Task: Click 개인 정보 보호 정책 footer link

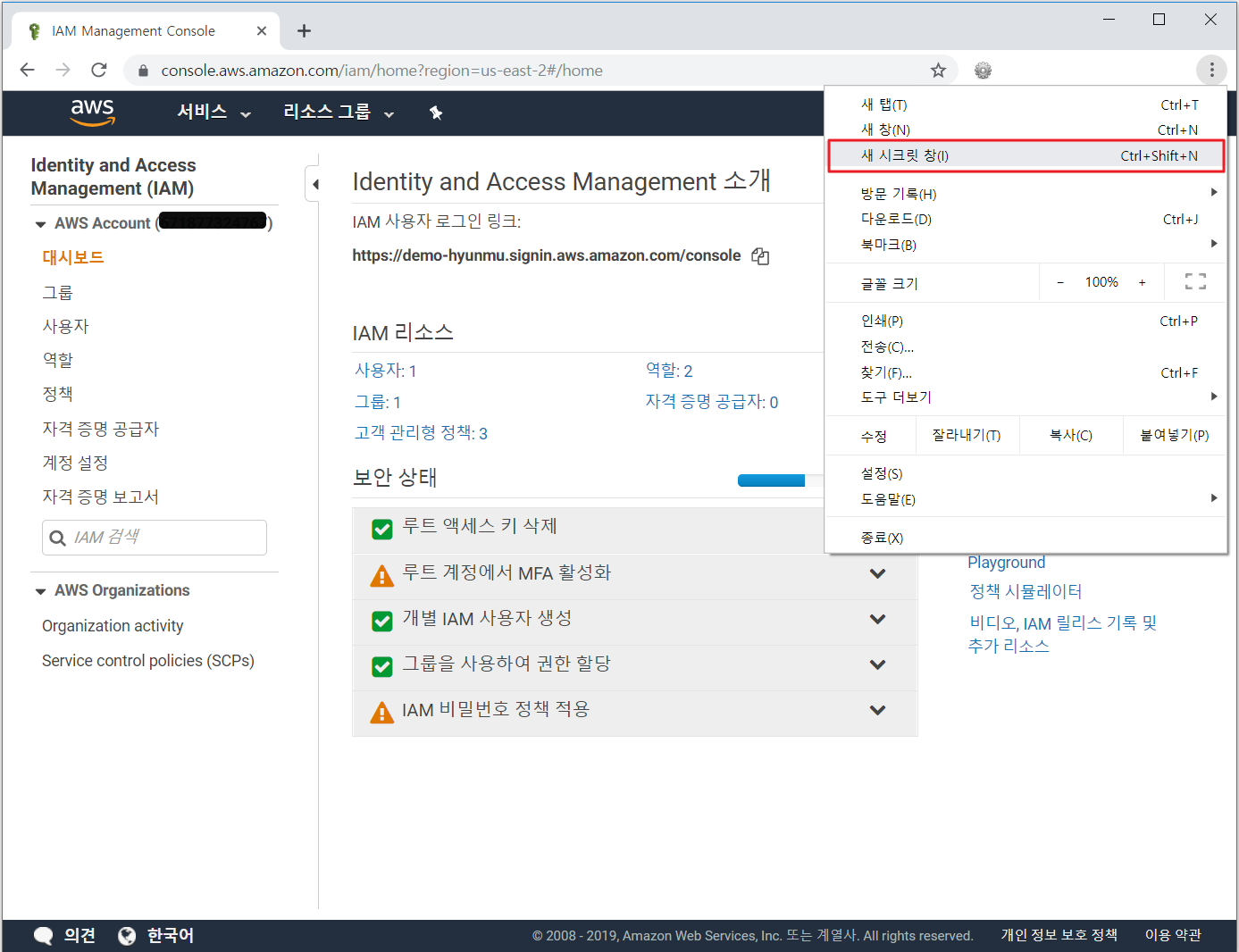Action: (x=1059, y=935)
